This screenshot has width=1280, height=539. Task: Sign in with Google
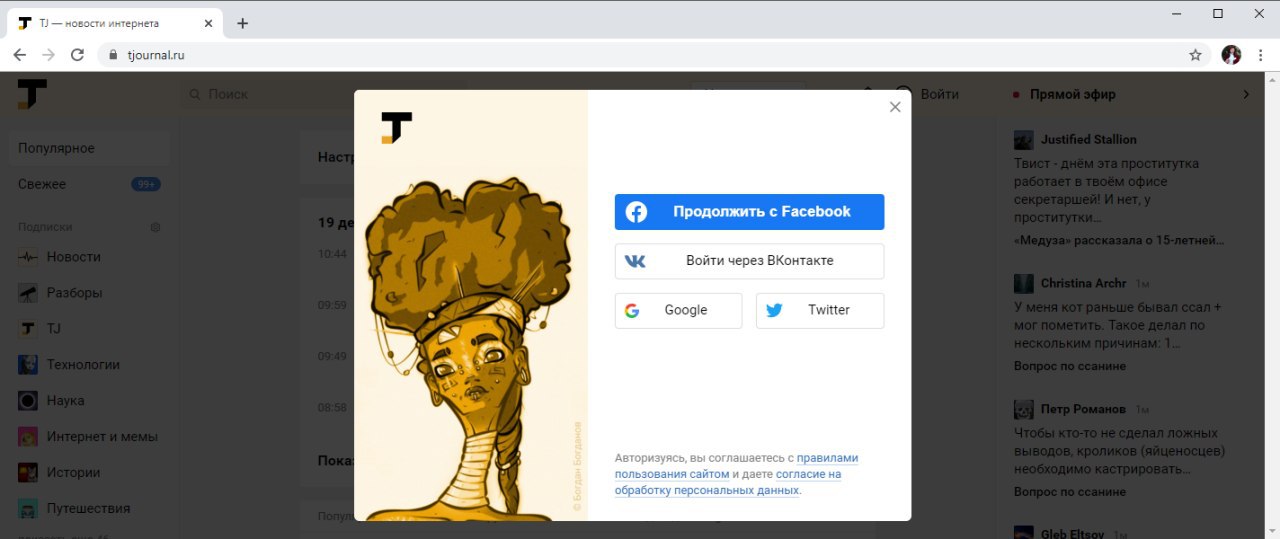(679, 310)
